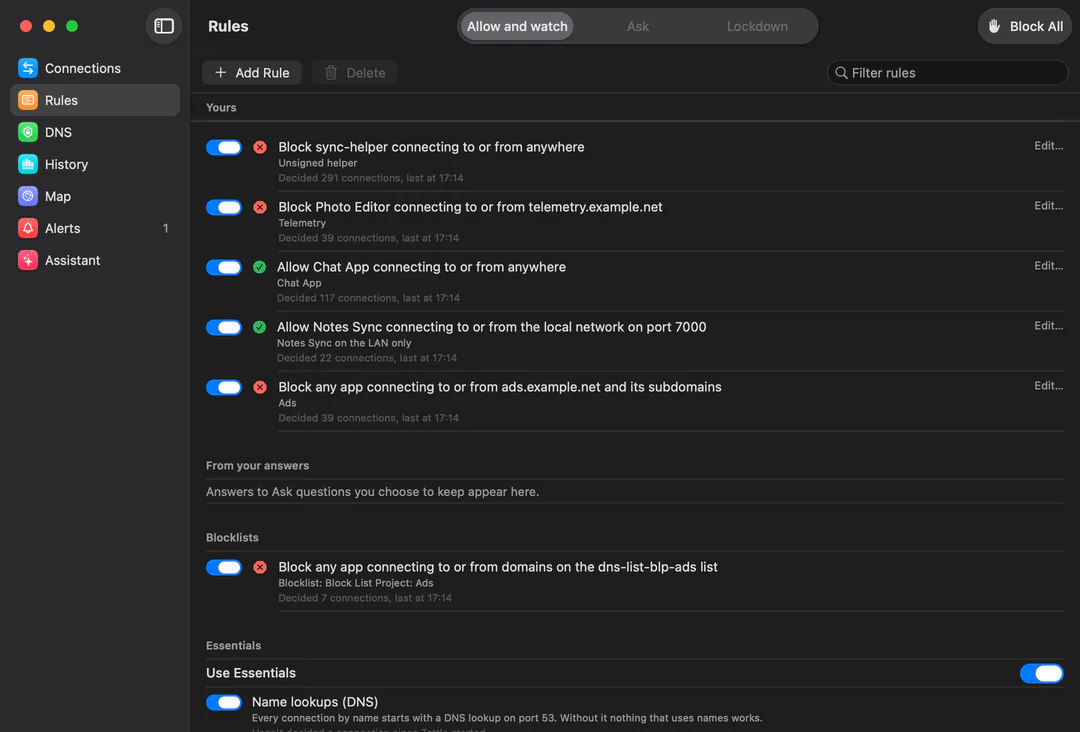
Task: Edit the Block Photo Editor rule
Action: [x=1048, y=205]
